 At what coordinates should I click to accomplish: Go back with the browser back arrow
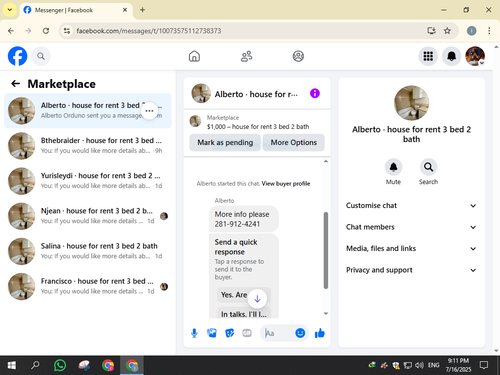(11, 31)
